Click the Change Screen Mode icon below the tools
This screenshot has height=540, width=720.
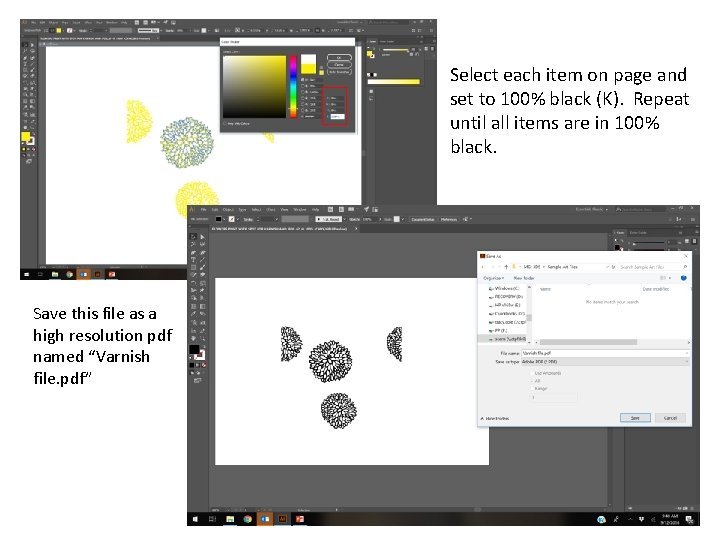[197, 381]
